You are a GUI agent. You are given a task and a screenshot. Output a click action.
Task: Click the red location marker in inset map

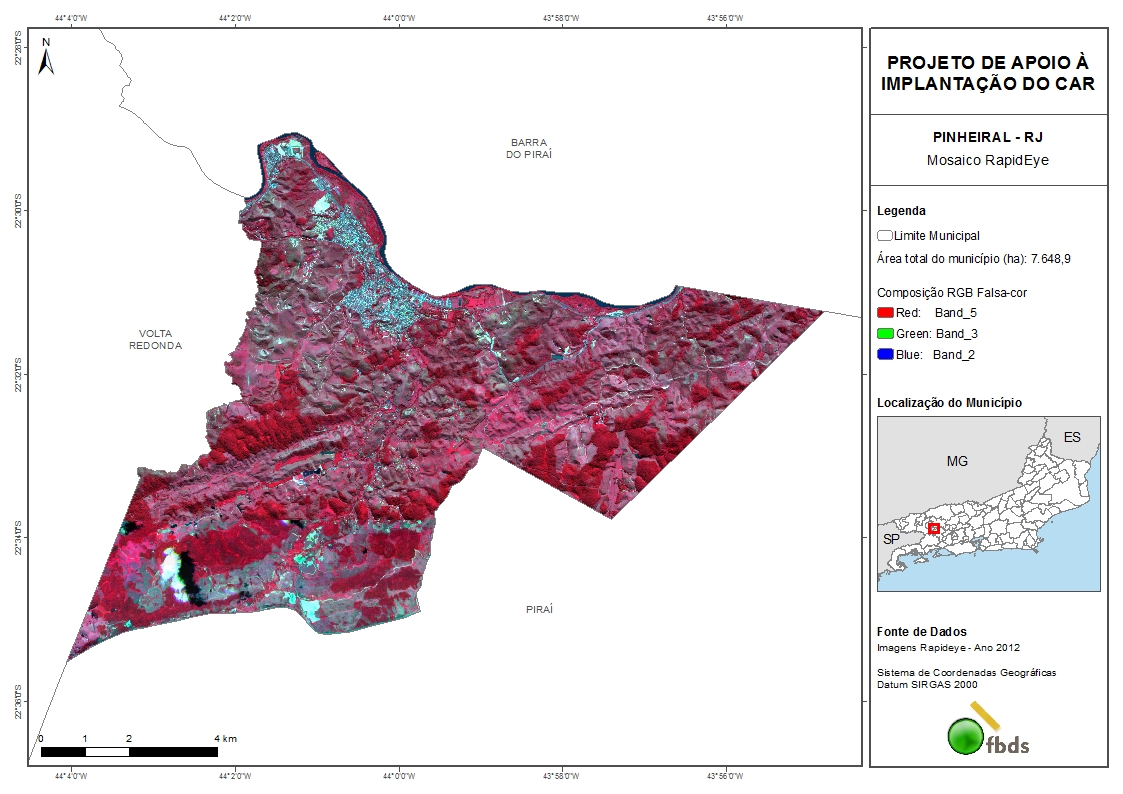pyautogui.click(x=934, y=528)
